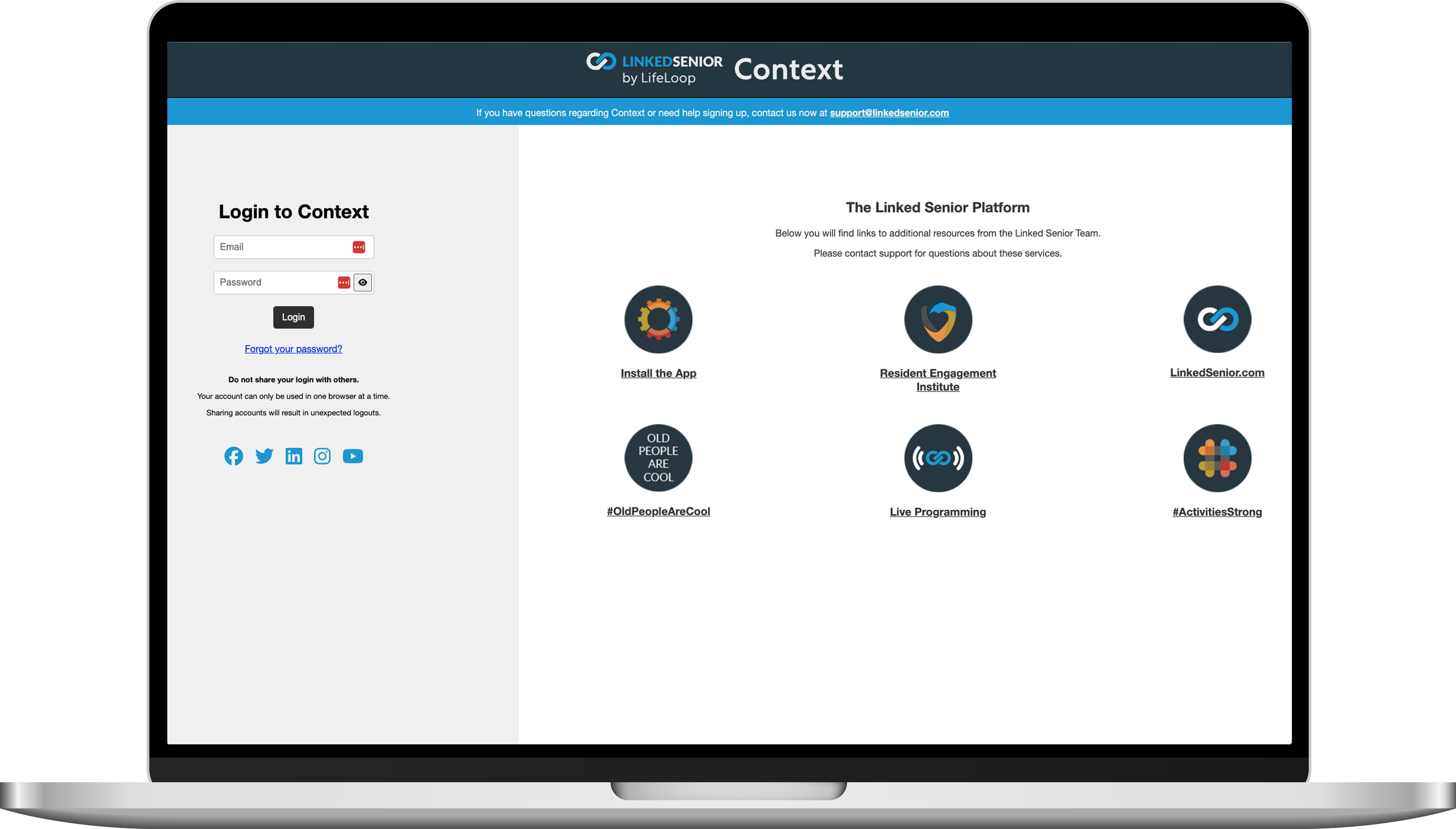Click the password manager icon in Password field

344,282
